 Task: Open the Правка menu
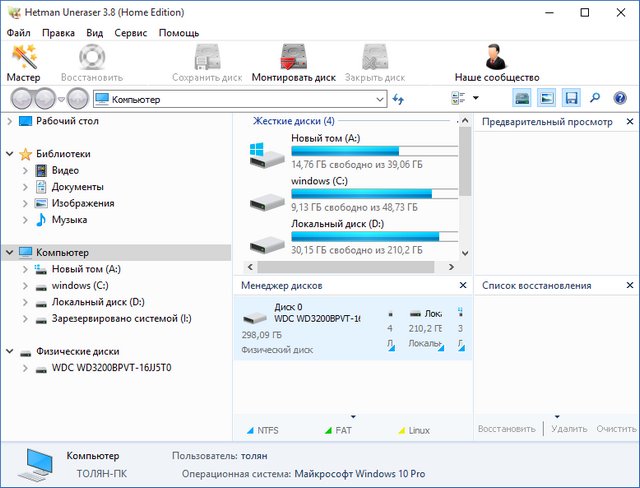pos(58,33)
